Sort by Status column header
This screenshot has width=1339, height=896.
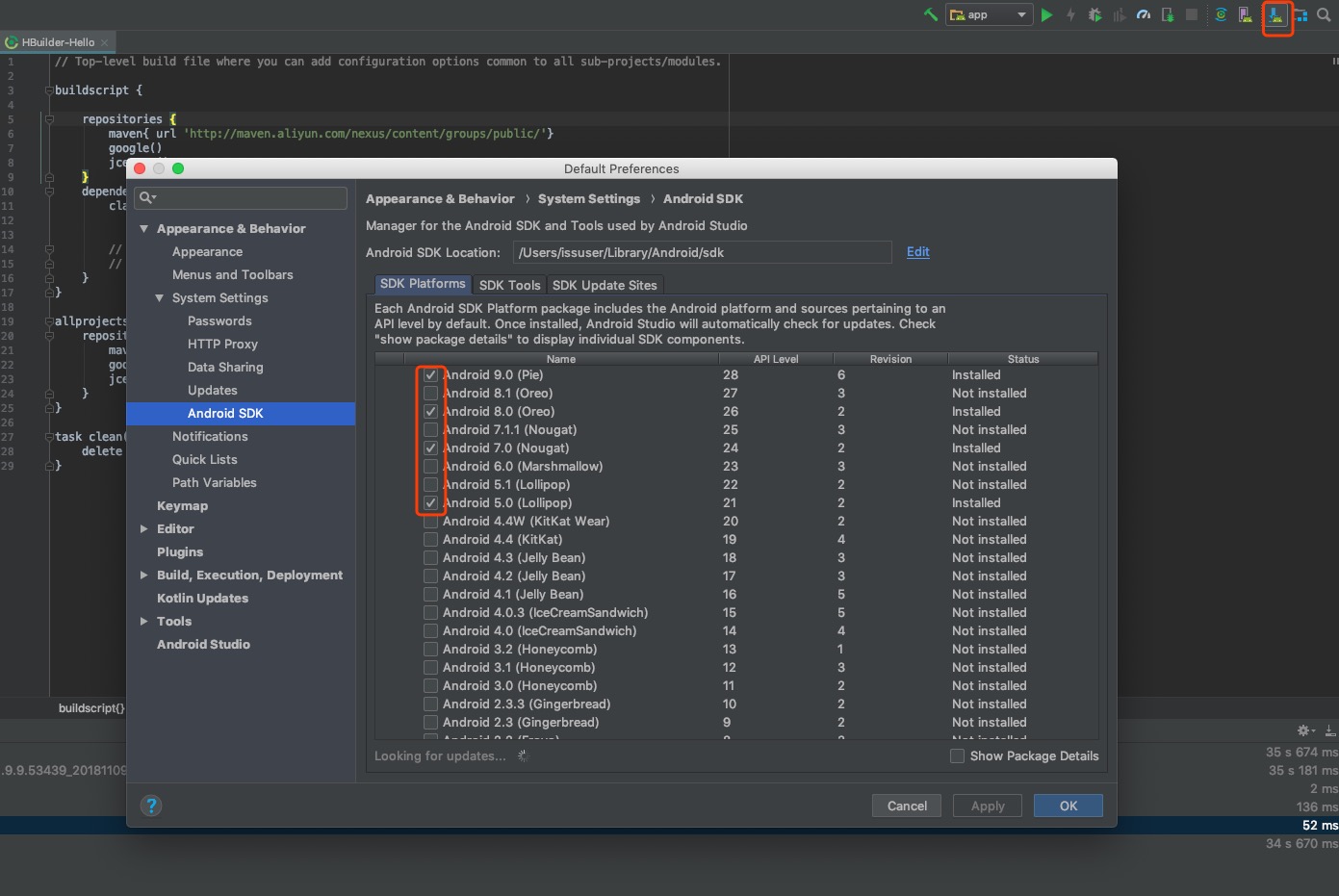(x=1023, y=359)
